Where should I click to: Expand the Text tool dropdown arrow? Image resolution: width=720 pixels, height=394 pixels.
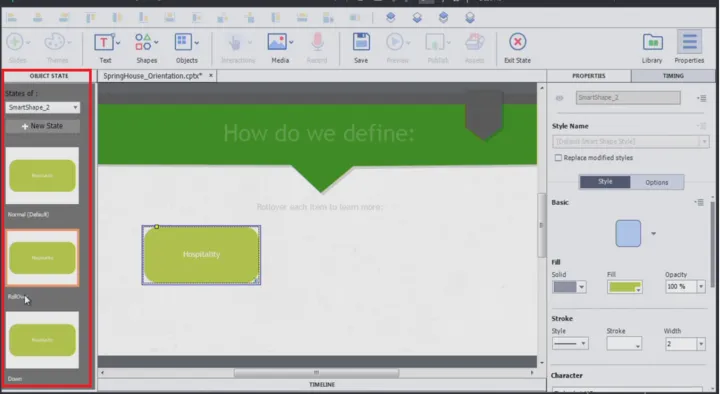click(x=118, y=43)
